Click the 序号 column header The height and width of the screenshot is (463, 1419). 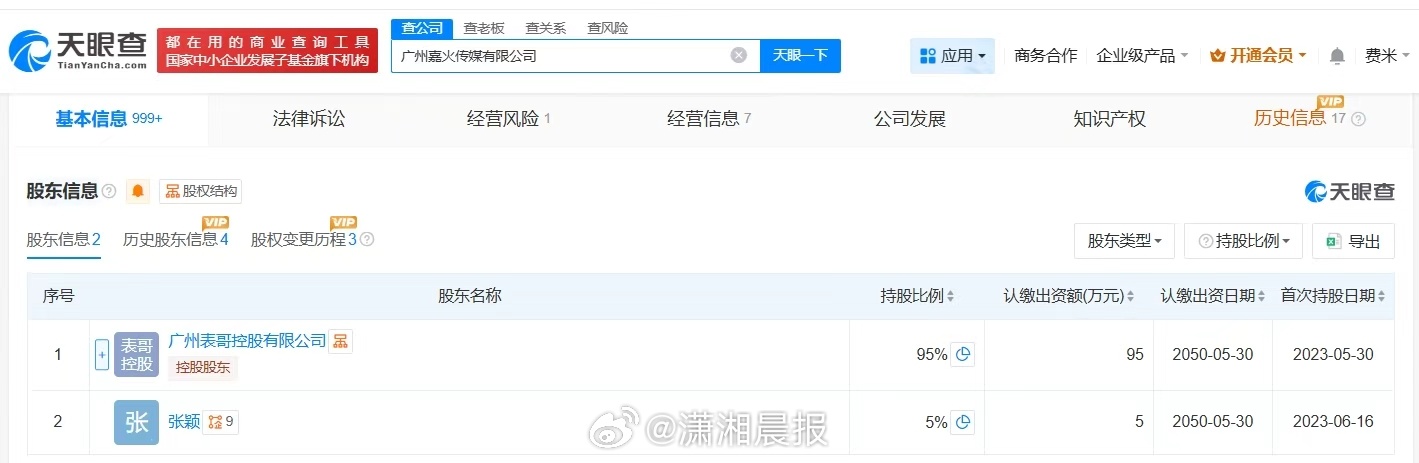click(x=58, y=296)
